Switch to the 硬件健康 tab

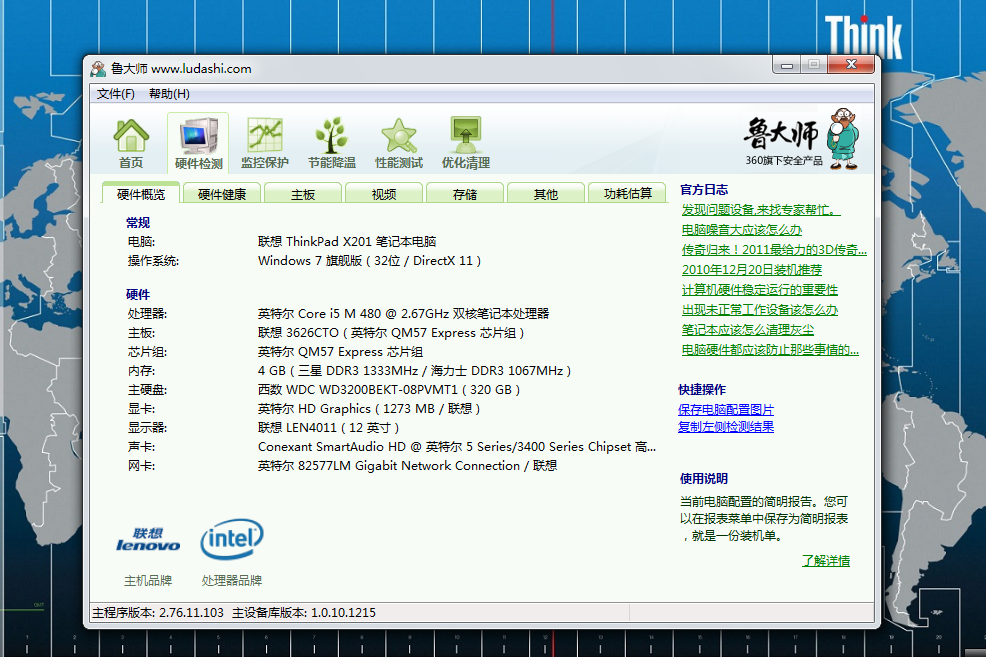221,194
